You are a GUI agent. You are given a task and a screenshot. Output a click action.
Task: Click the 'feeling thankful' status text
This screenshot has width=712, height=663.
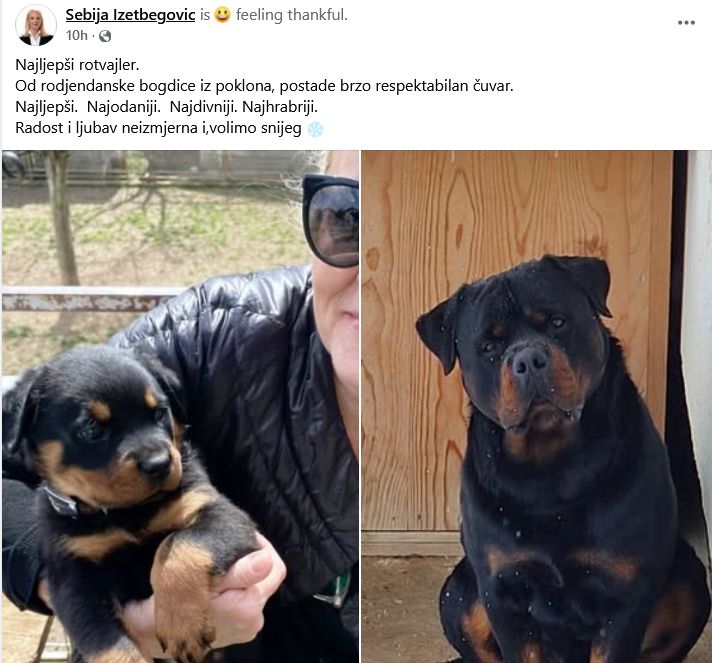pyautogui.click(x=292, y=15)
